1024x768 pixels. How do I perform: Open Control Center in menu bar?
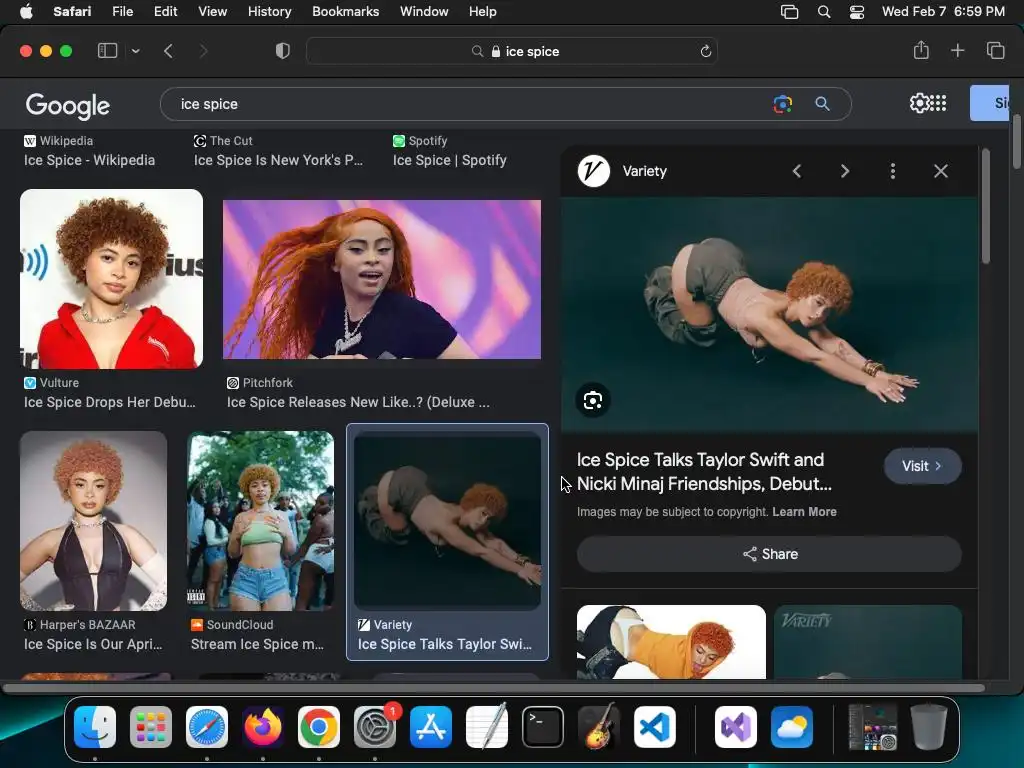pyautogui.click(x=857, y=11)
